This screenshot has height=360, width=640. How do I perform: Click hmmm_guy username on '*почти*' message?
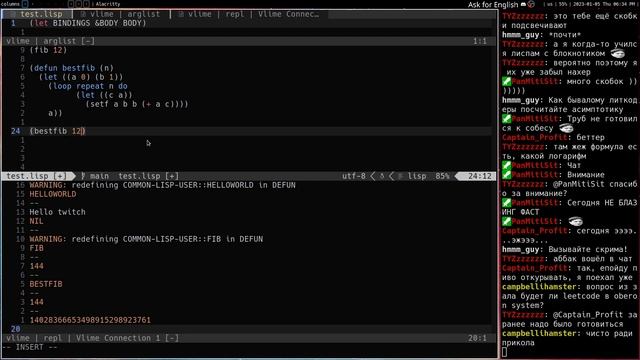pos(520,35)
